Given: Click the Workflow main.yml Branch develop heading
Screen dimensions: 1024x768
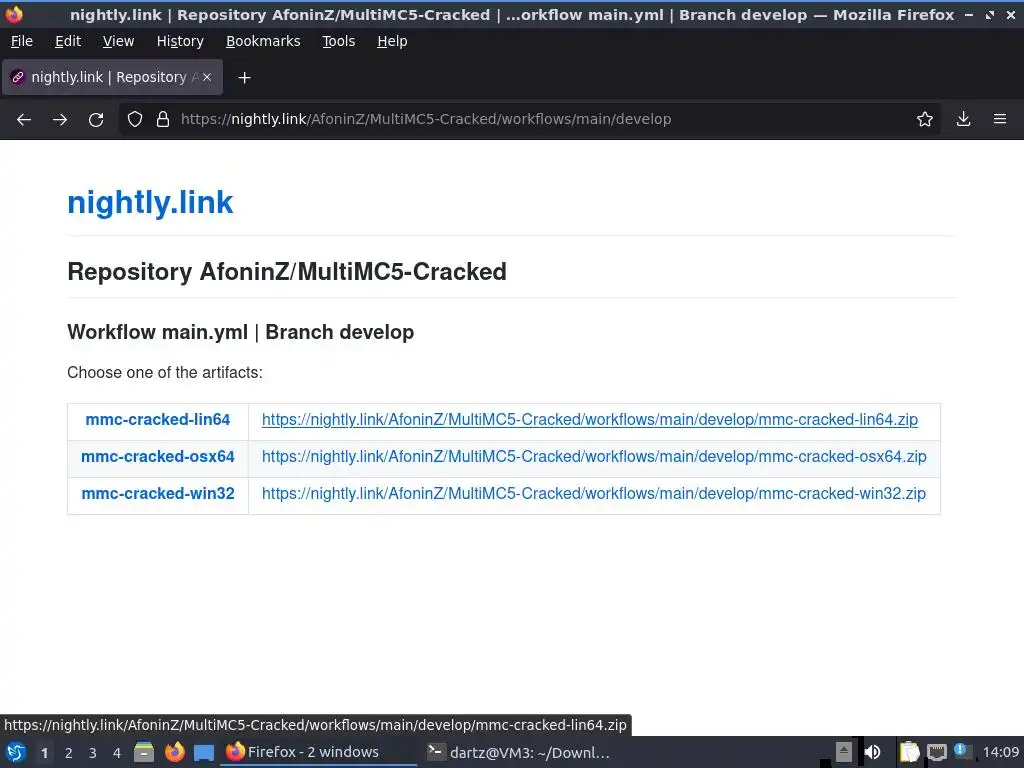Looking at the screenshot, I should click(x=240, y=332).
